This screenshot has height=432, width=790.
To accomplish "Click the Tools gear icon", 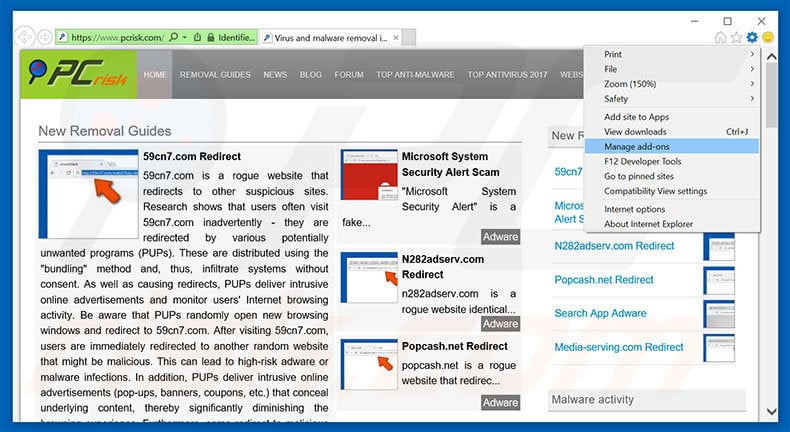I will (752, 37).
